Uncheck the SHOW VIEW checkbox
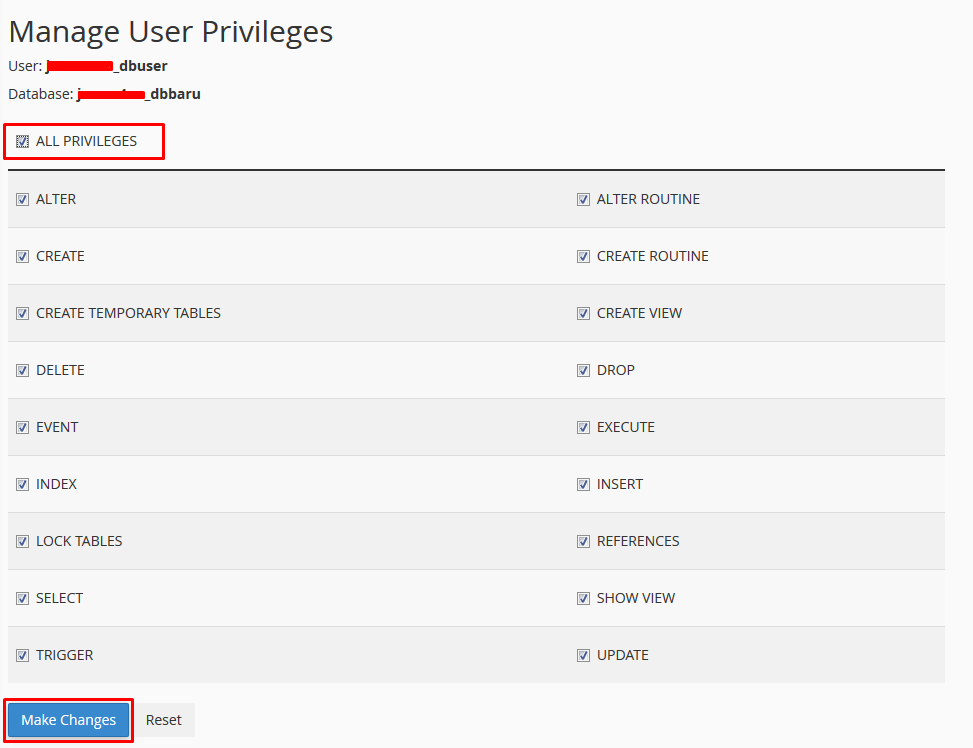Screen dimensions: 973x748 583,599
